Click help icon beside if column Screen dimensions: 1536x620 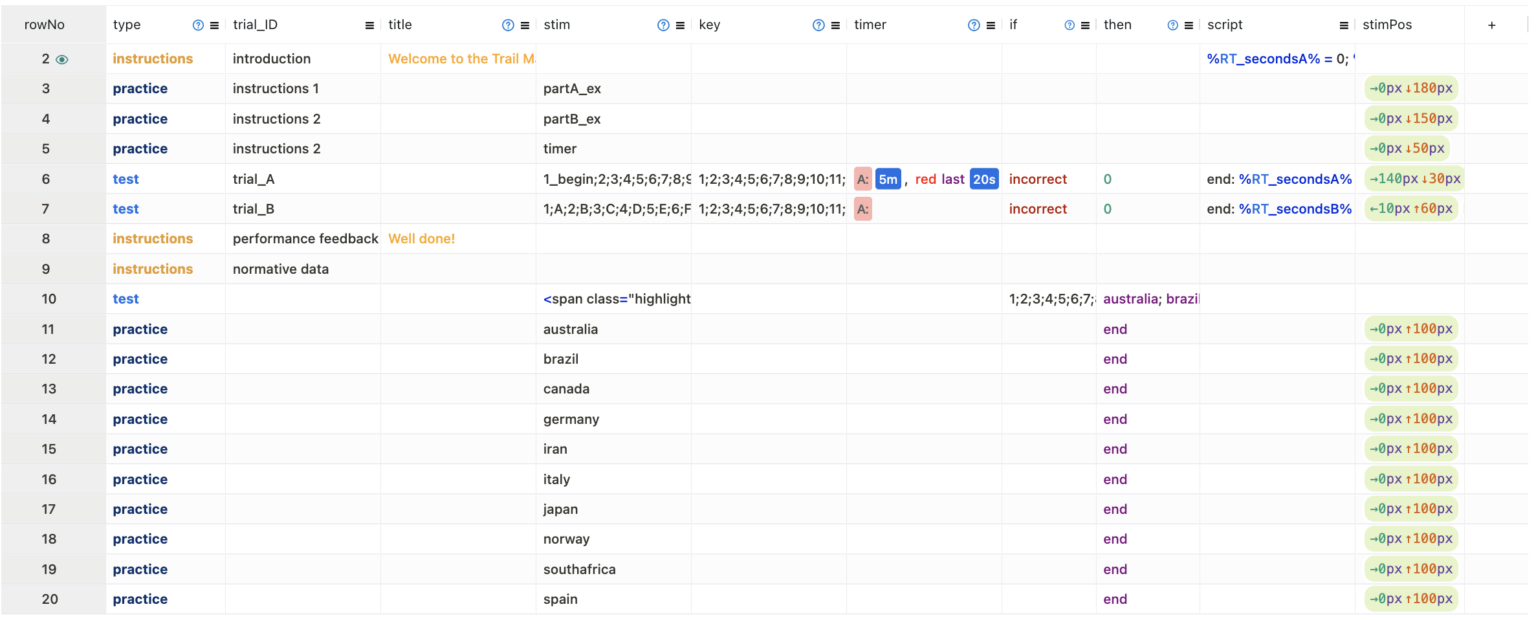coord(1069,25)
